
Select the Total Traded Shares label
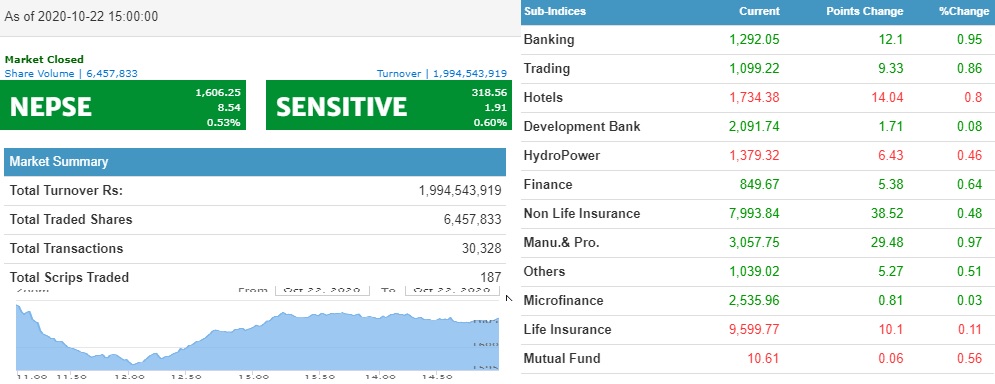[x=71, y=220]
